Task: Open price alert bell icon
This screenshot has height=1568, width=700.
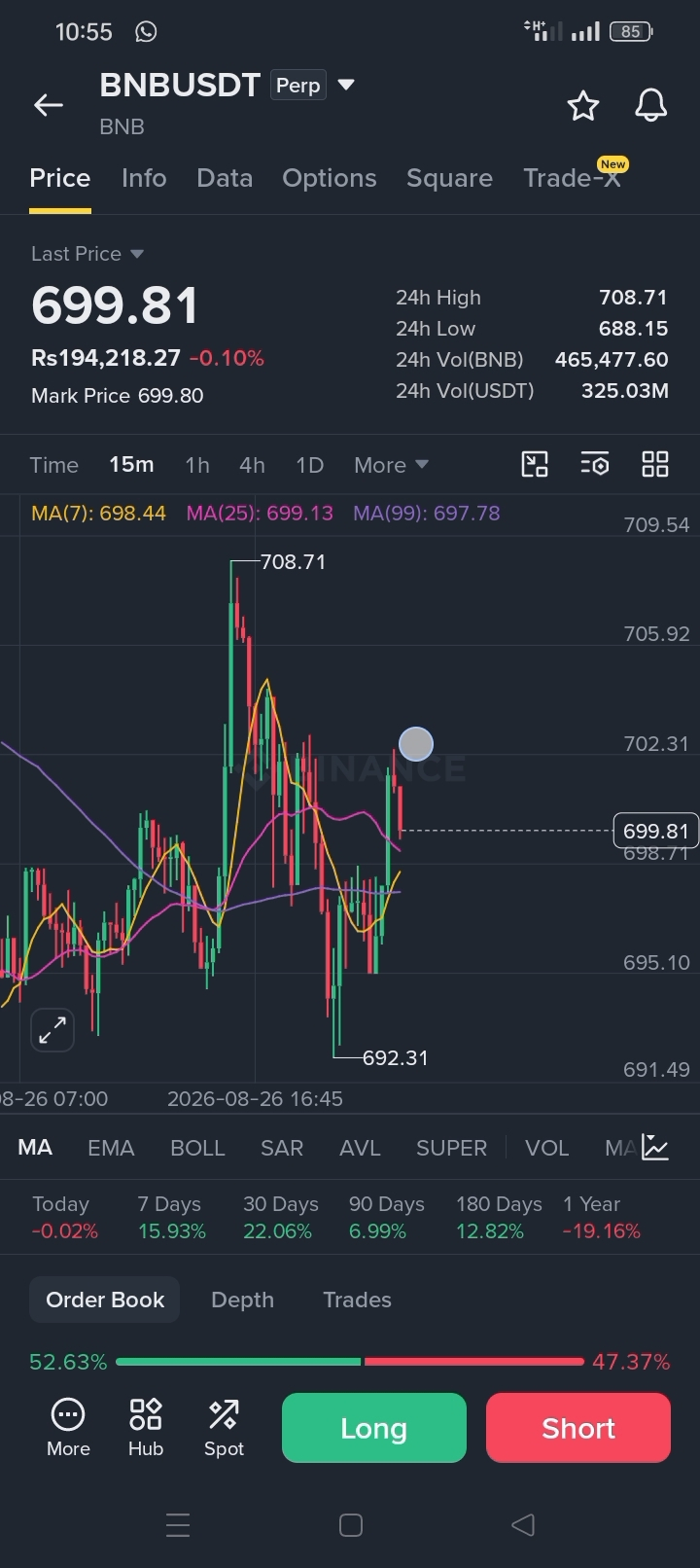Action: (x=651, y=105)
